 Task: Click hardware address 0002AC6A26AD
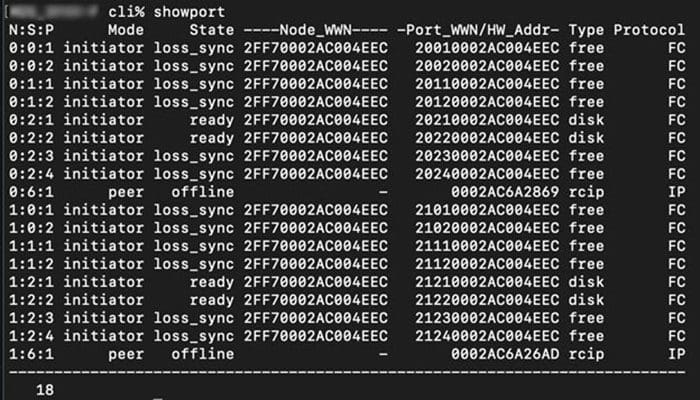coord(505,354)
